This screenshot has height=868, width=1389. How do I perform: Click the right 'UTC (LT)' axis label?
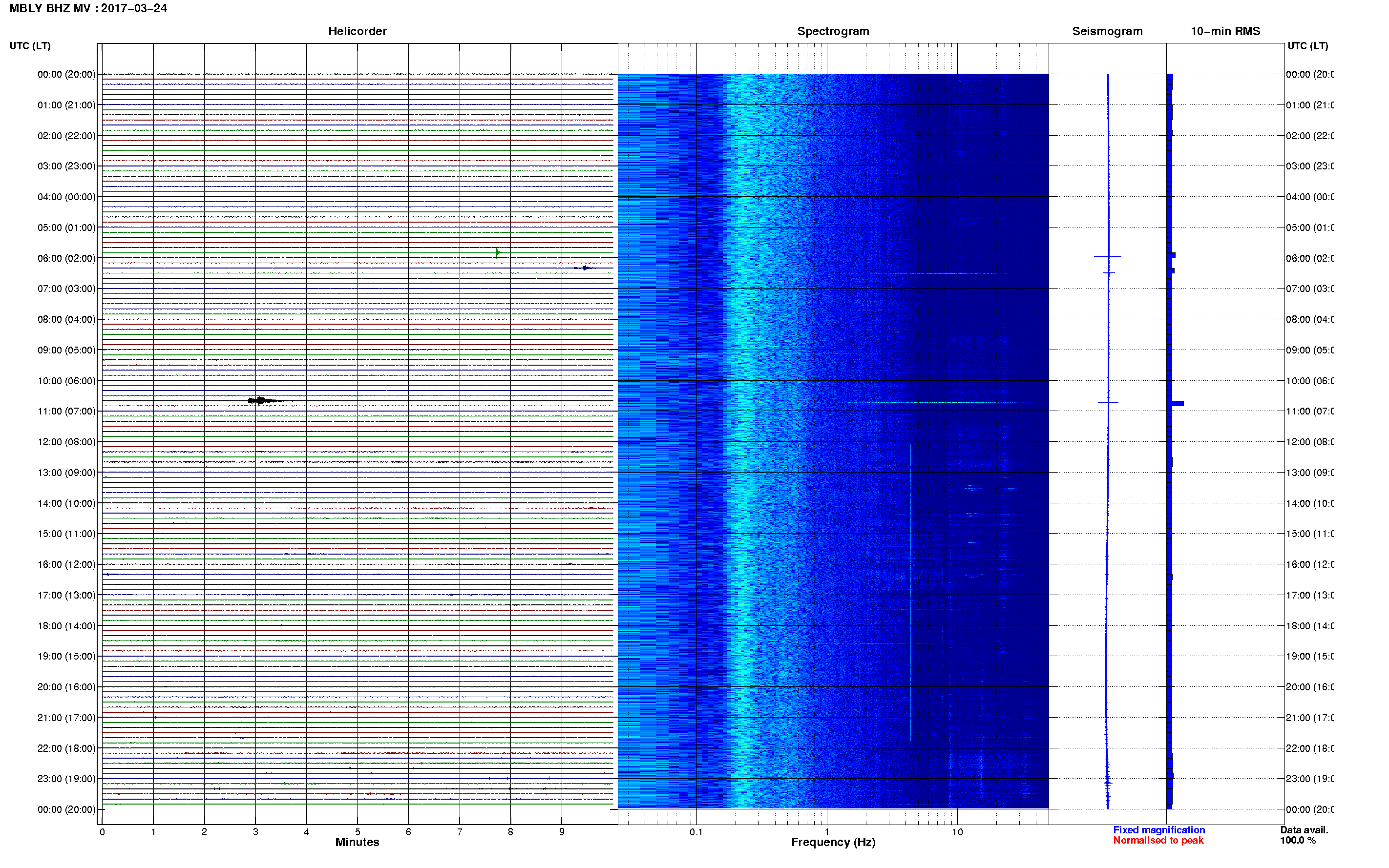[x=1307, y=46]
